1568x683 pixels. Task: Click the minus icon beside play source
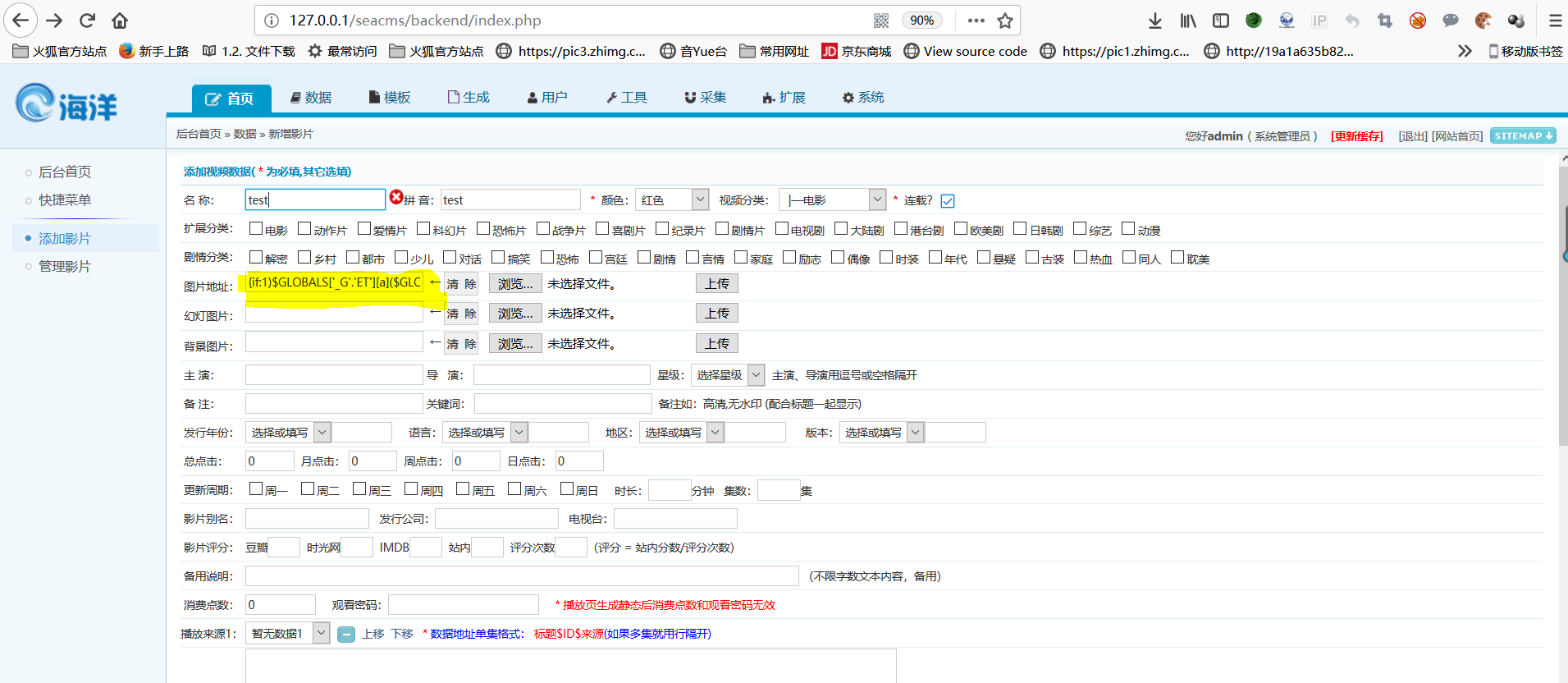(x=346, y=635)
